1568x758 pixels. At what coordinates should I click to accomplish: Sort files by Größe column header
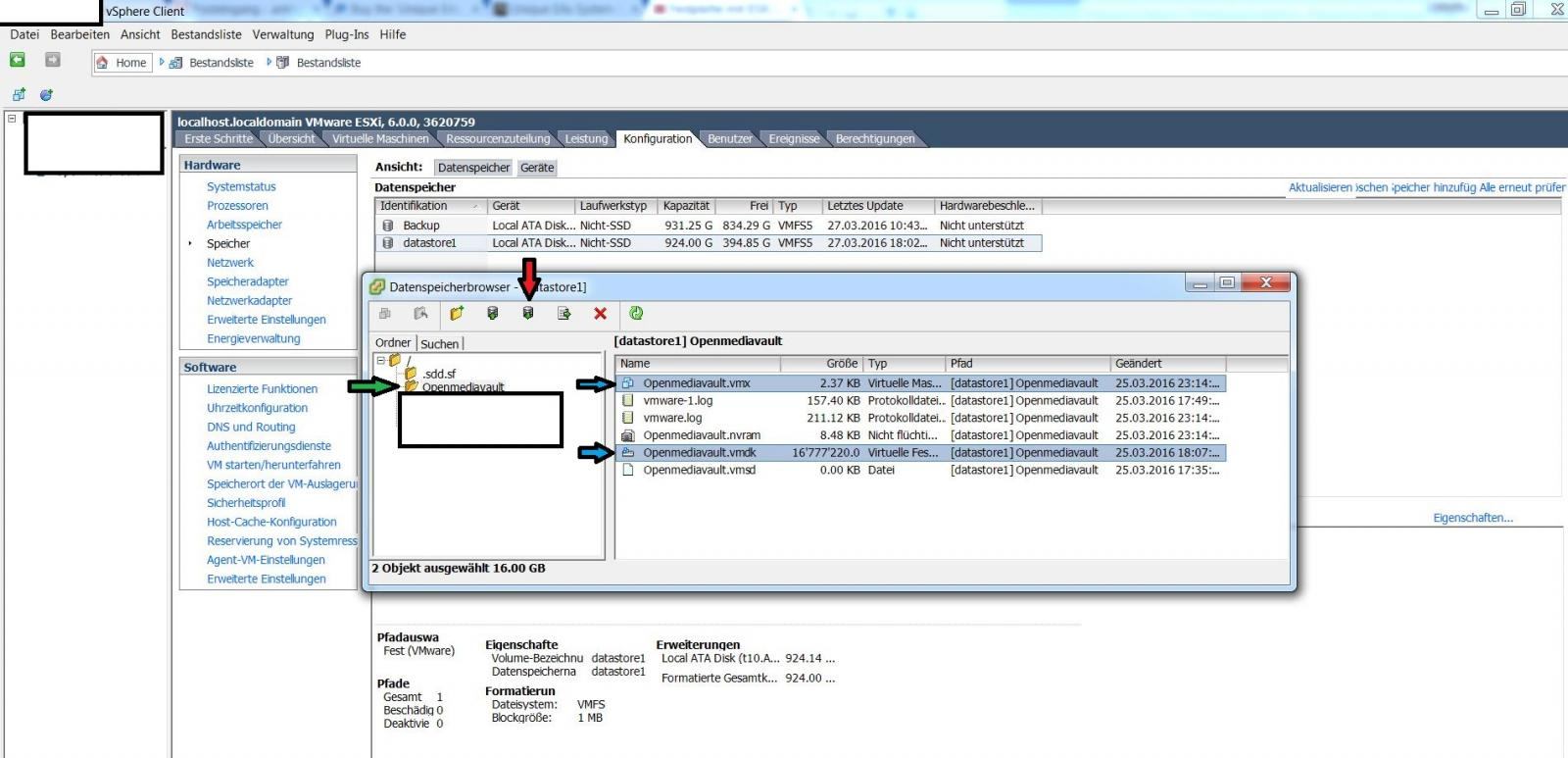[x=821, y=364]
